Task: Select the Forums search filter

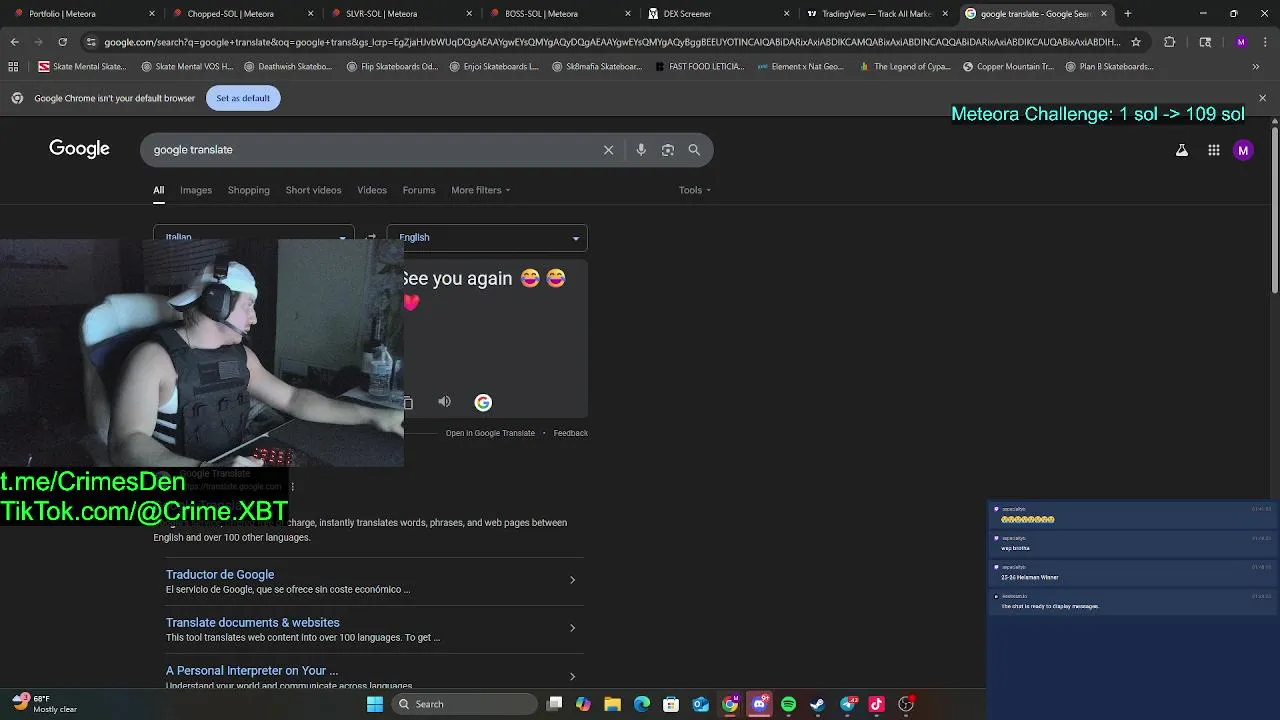Action: click(x=419, y=190)
